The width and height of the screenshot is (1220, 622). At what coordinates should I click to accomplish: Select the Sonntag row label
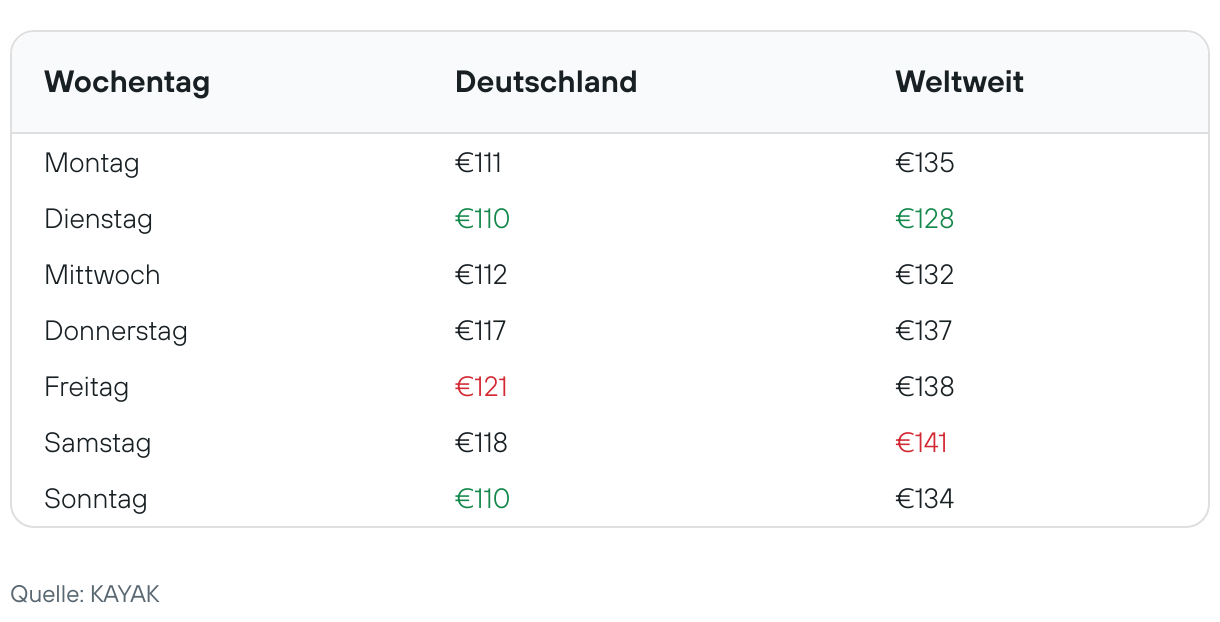click(x=96, y=499)
